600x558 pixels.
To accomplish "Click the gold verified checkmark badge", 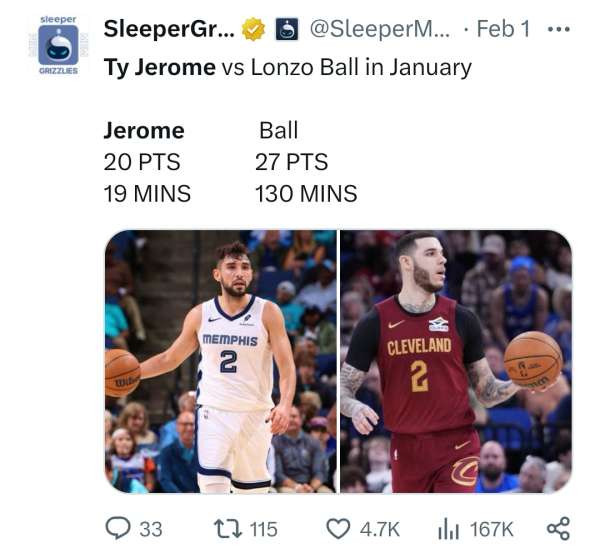I will 254,30.
